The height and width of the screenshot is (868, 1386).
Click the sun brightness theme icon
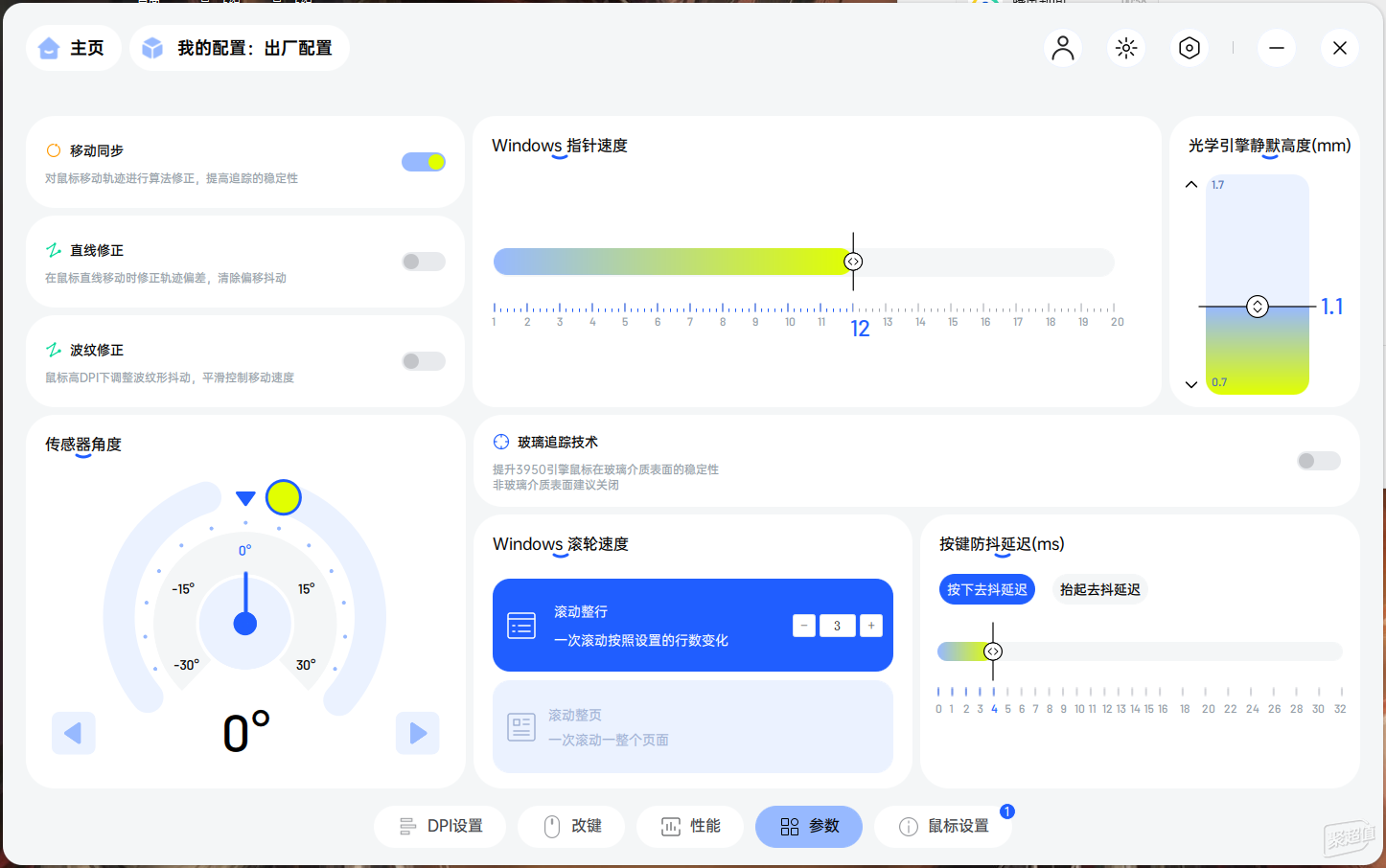pos(1125,48)
